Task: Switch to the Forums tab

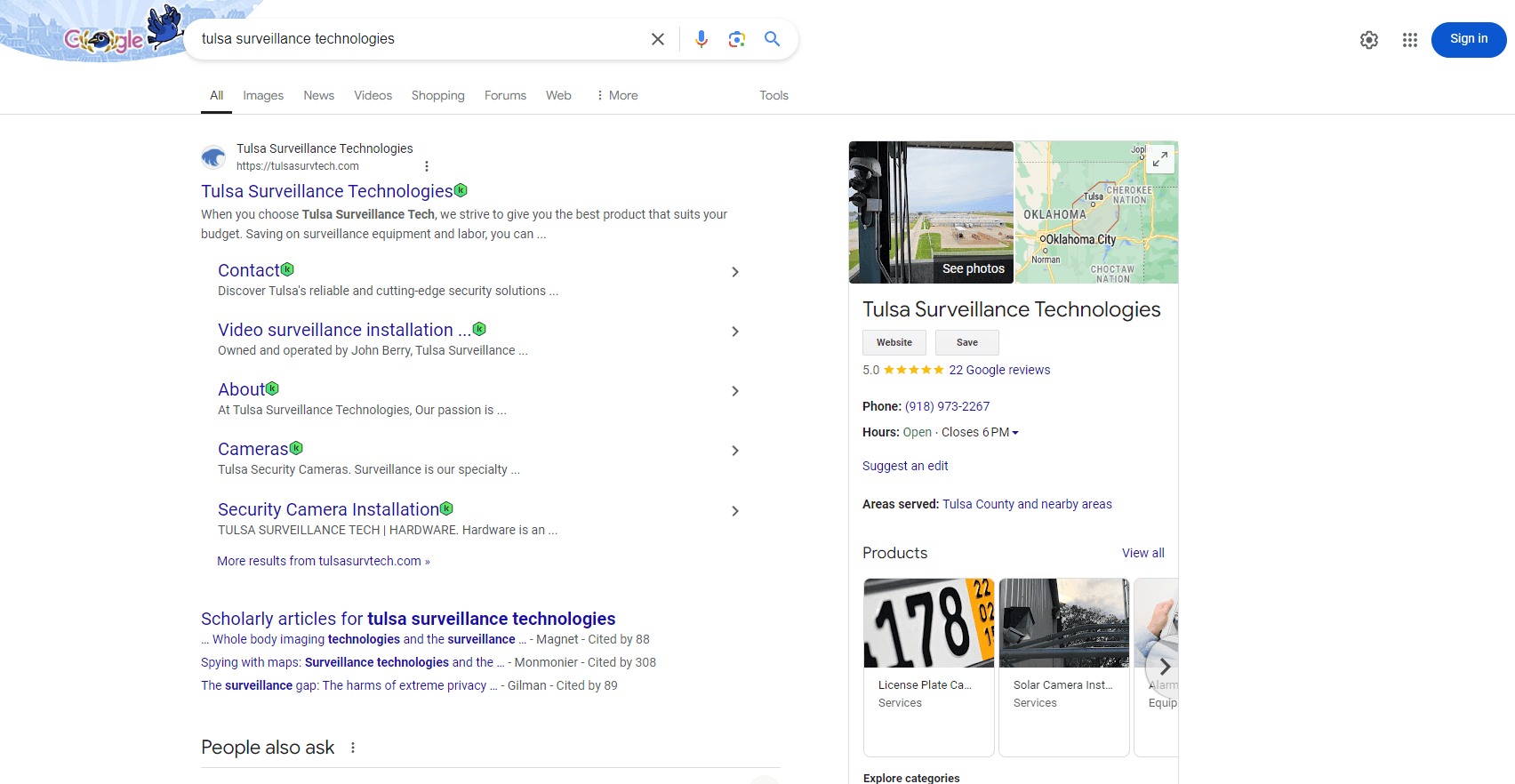Action: pos(505,95)
